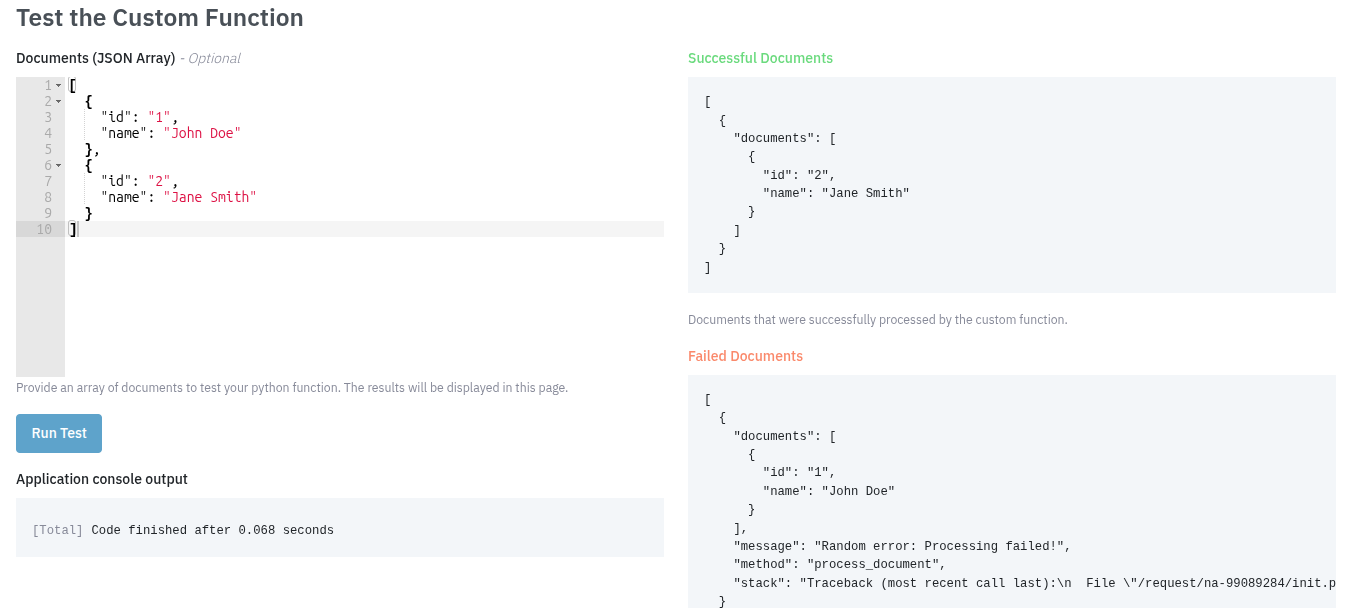Select the code finished console message

click(x=212, y=530)
